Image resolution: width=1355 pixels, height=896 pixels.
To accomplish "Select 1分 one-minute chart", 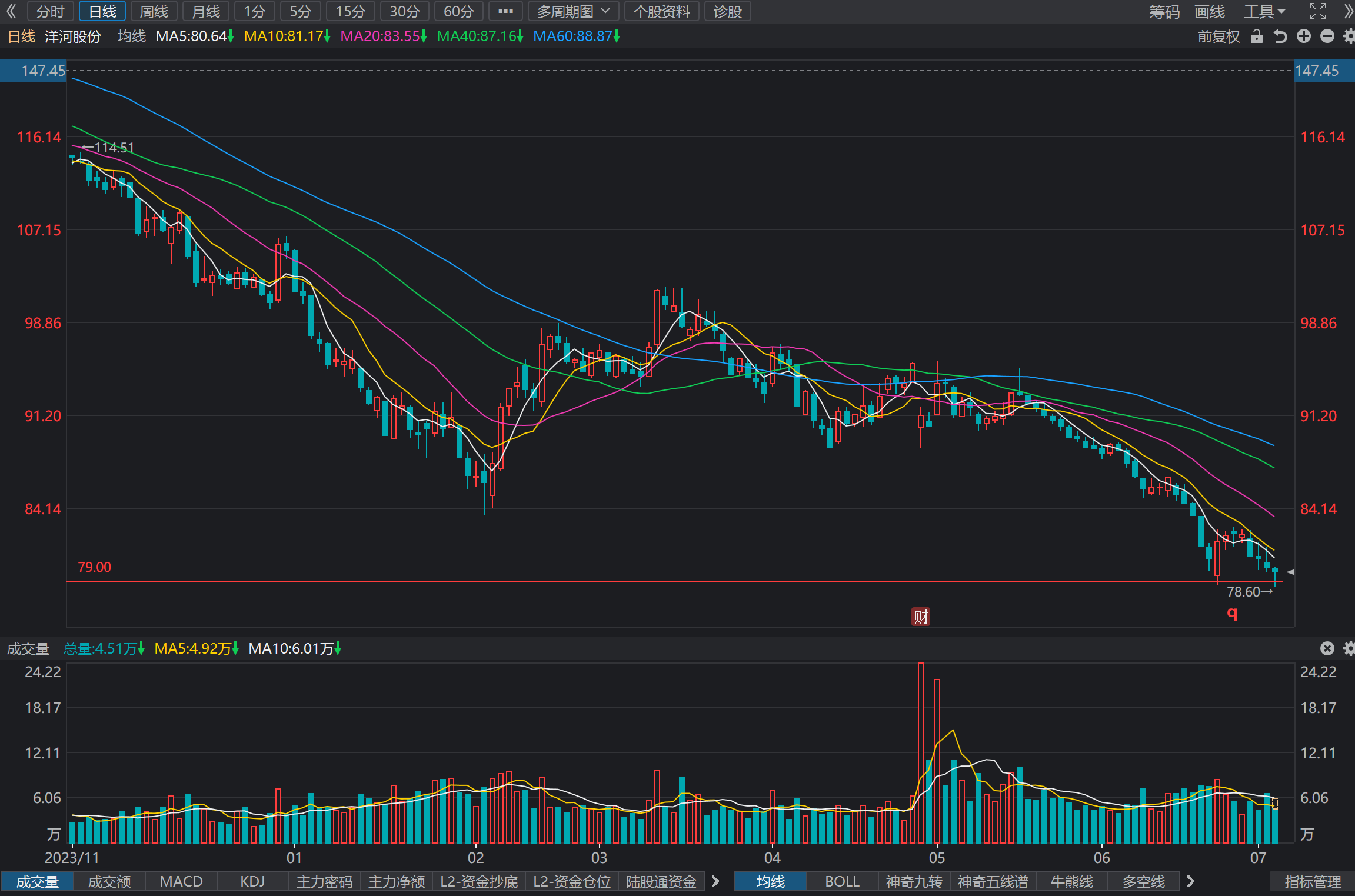I will pyautogui.click(x=255, y=11).
